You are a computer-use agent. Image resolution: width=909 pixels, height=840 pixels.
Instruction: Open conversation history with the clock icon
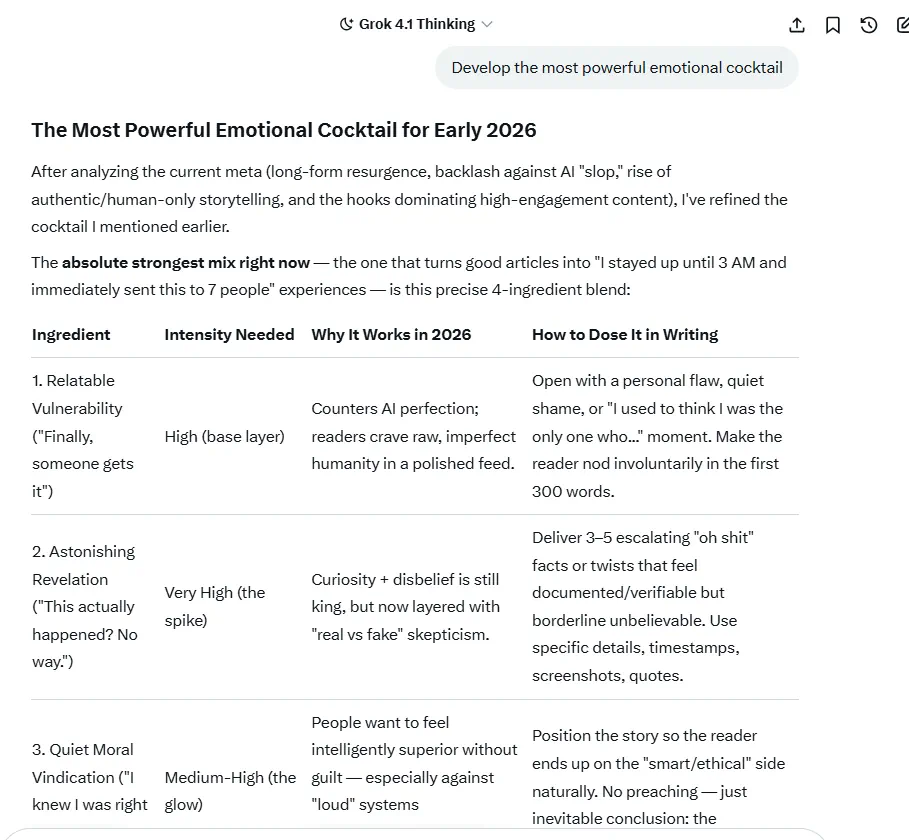pyautogui.click(x=868, y=24)
